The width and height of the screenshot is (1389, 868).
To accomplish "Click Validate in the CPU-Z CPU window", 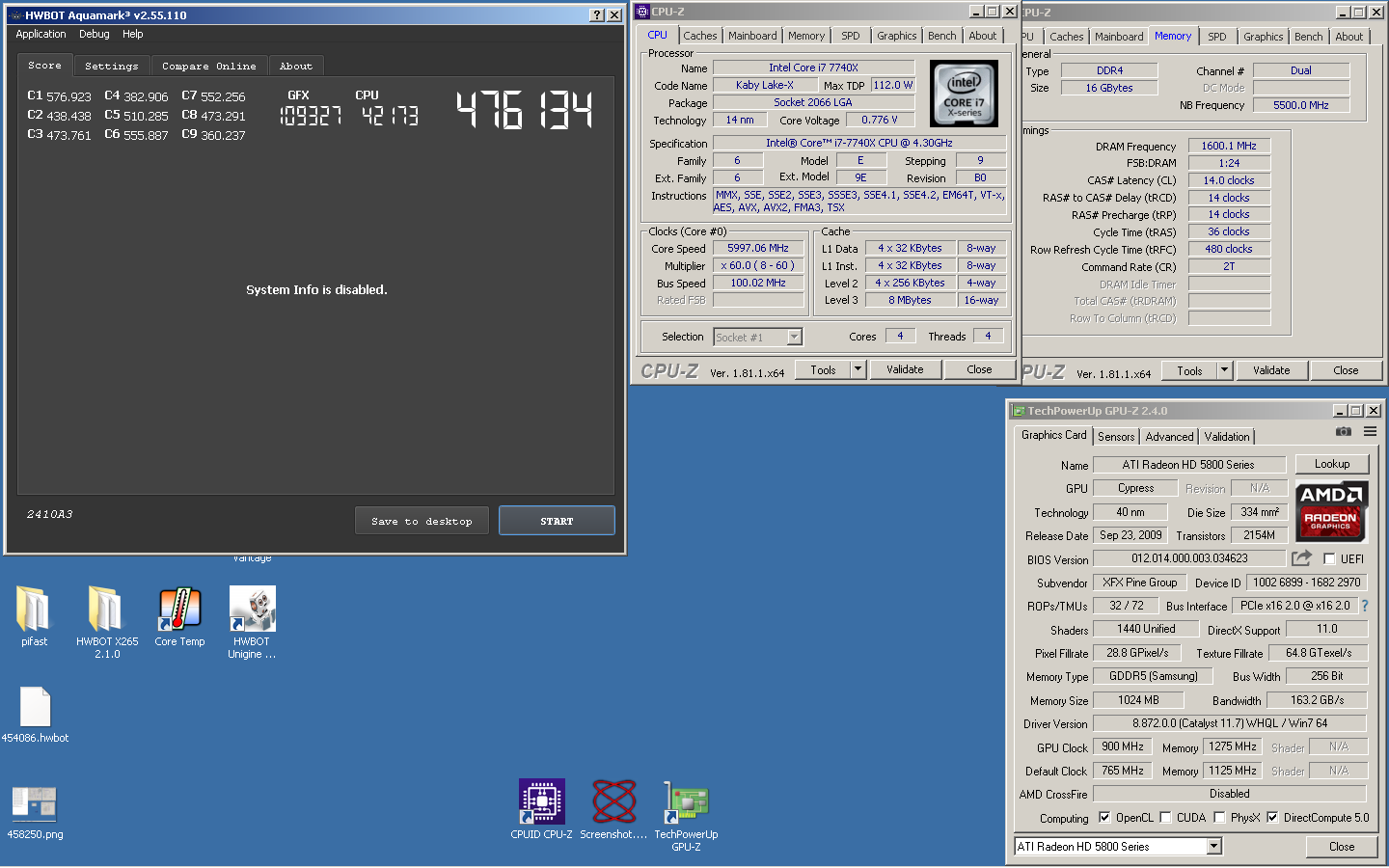I will coord(905,369).
